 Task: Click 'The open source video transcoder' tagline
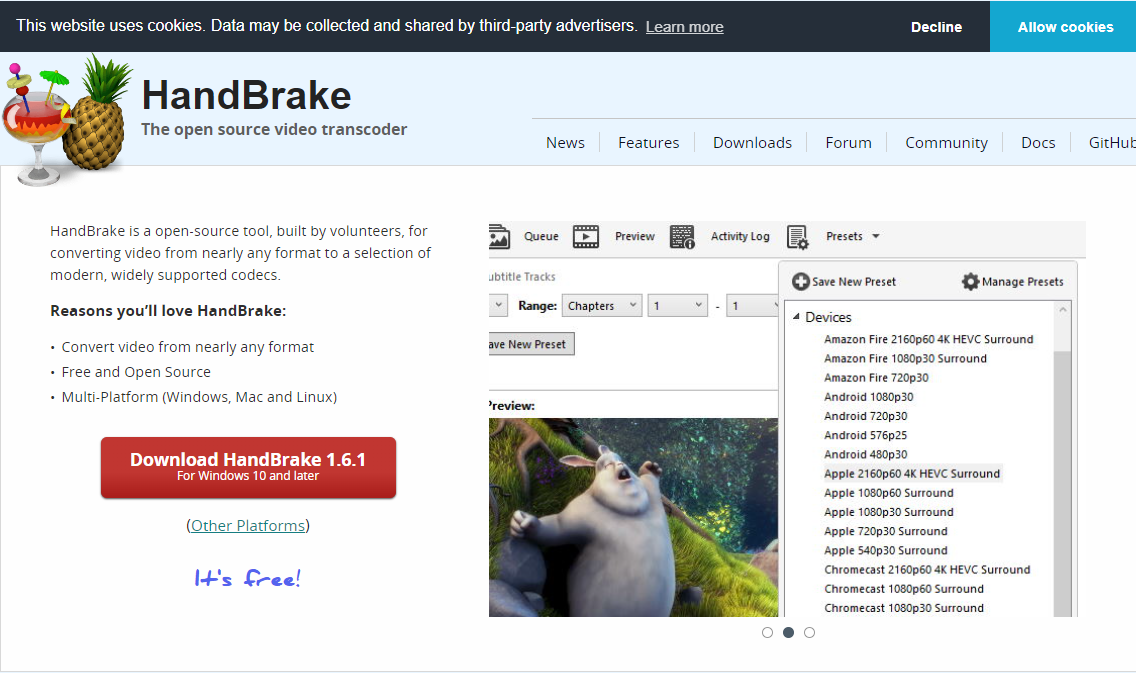tap(274, 129)
